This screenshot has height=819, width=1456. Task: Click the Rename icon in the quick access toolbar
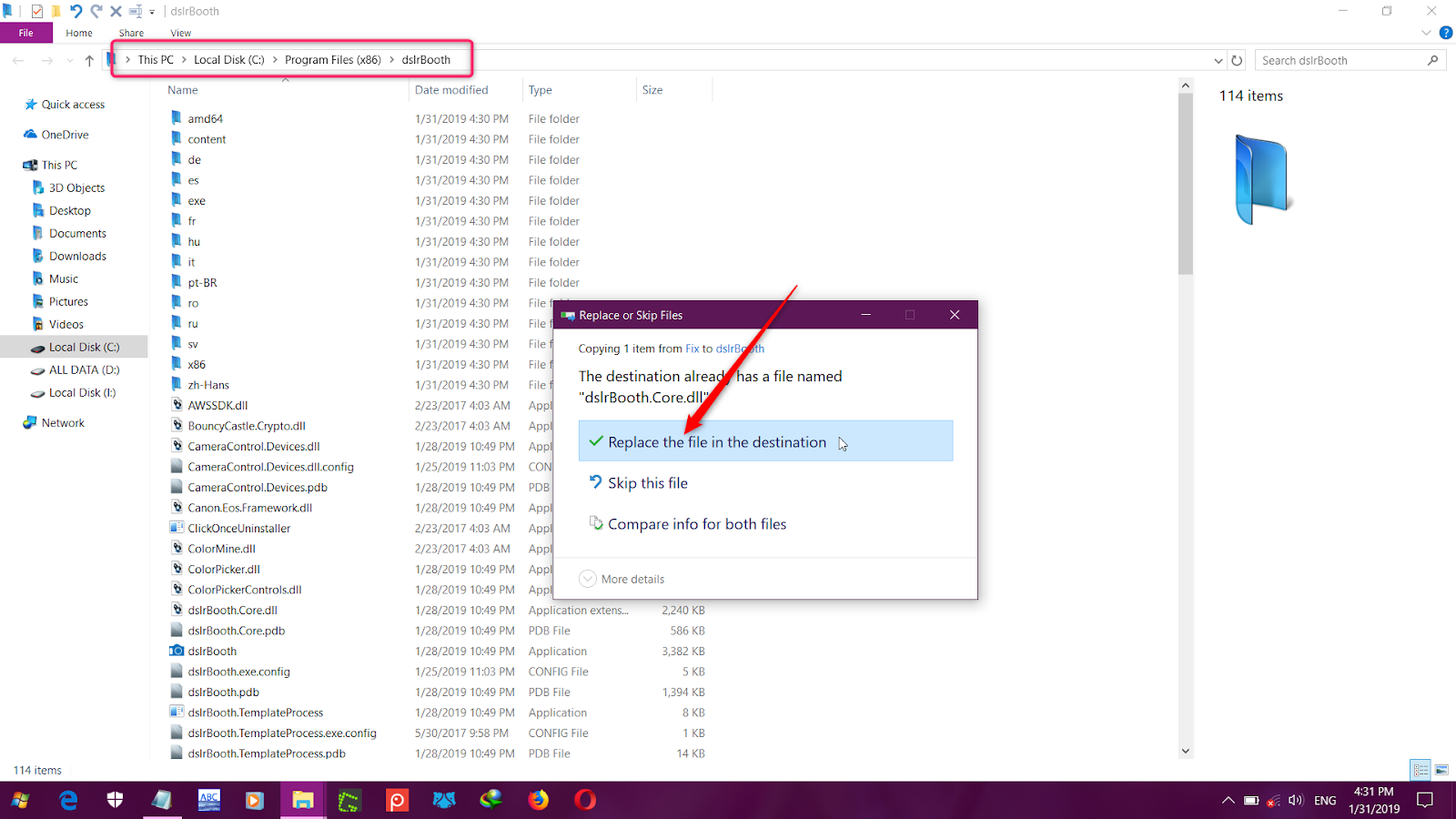click(x=136, y=11)
